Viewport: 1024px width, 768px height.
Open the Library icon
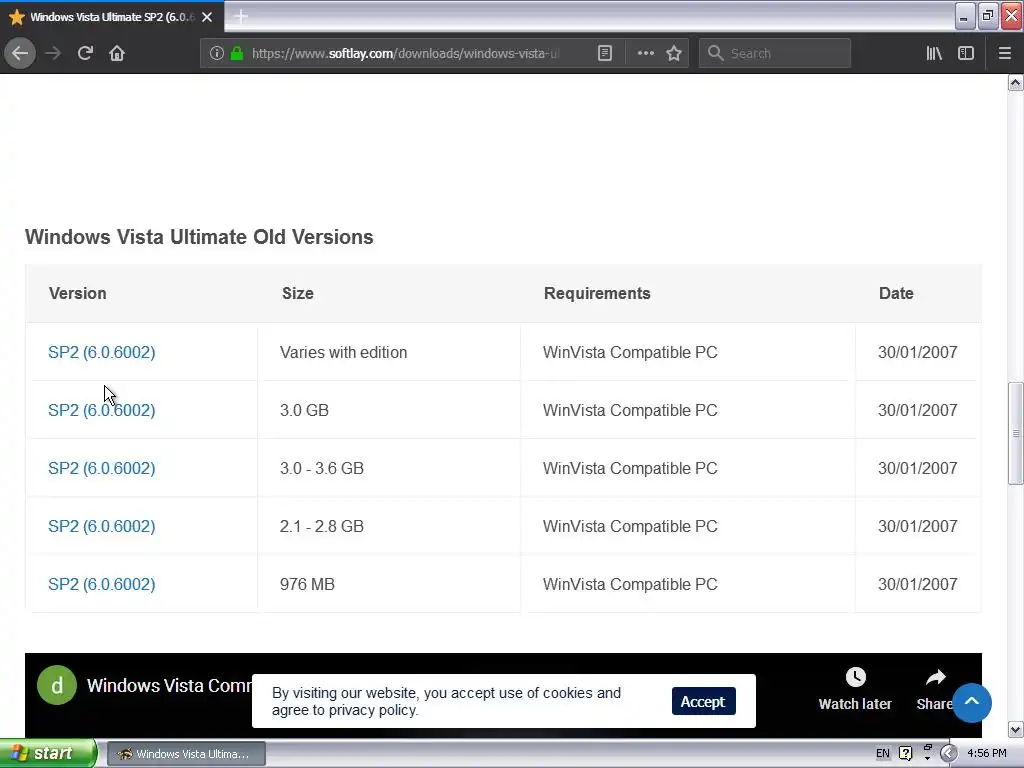coord(934,53)
